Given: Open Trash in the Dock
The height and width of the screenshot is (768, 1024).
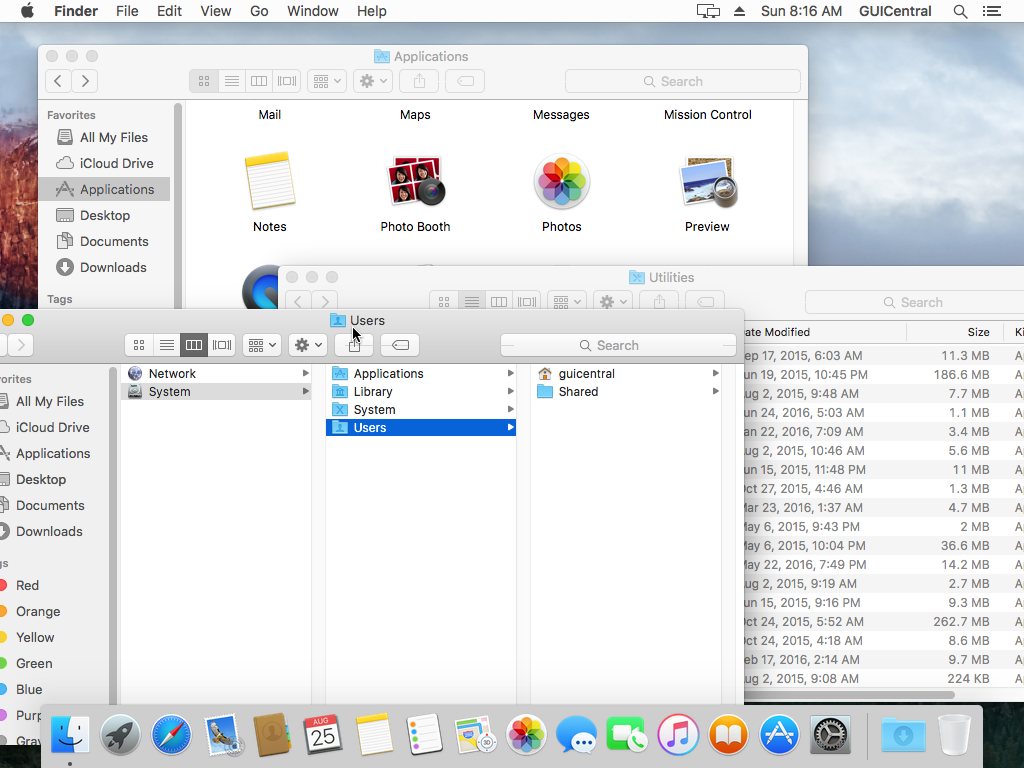Looking at the screenshot, I should [x=954, y=735].
